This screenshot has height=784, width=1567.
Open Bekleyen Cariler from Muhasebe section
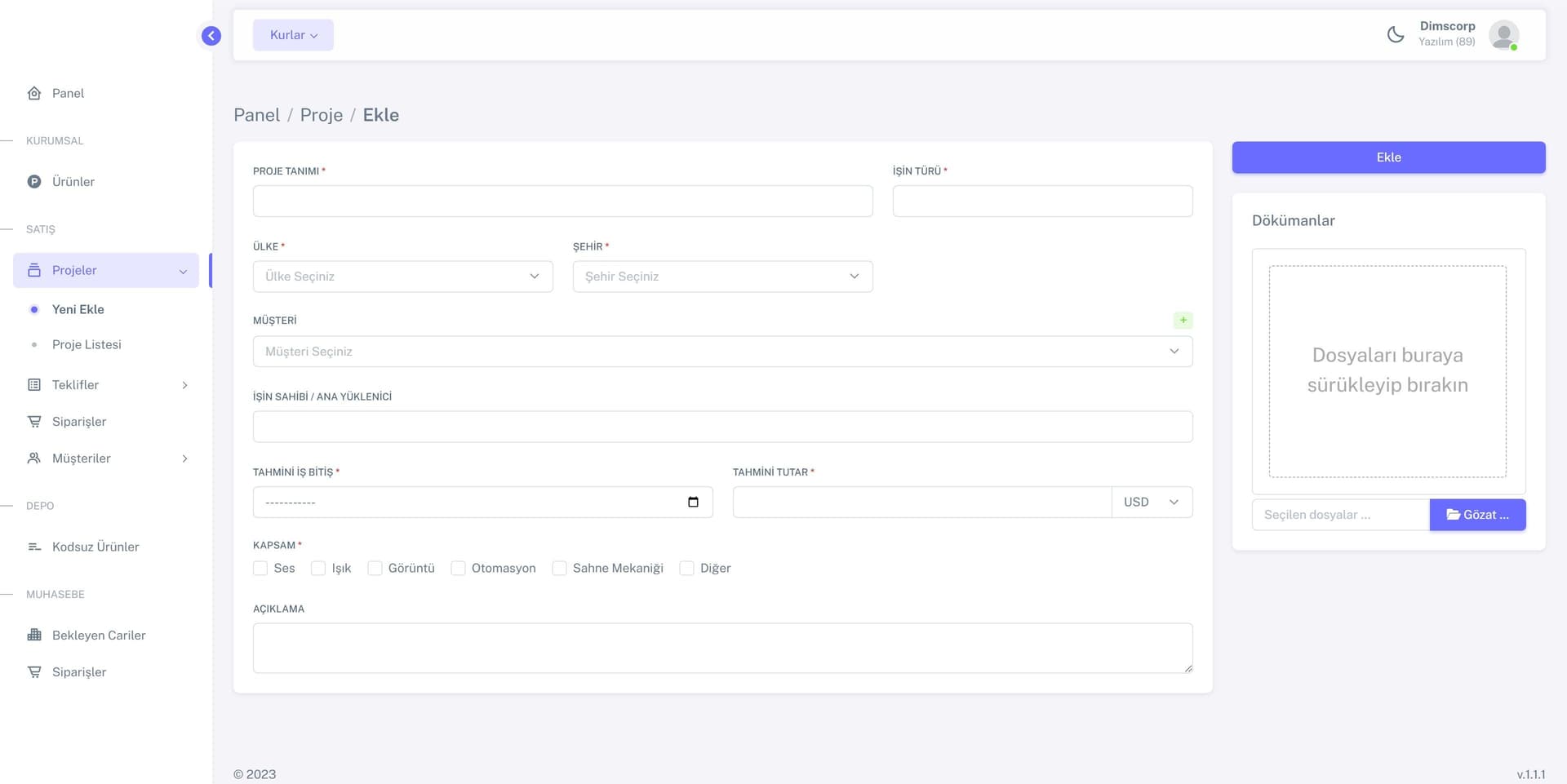(33, 635)
